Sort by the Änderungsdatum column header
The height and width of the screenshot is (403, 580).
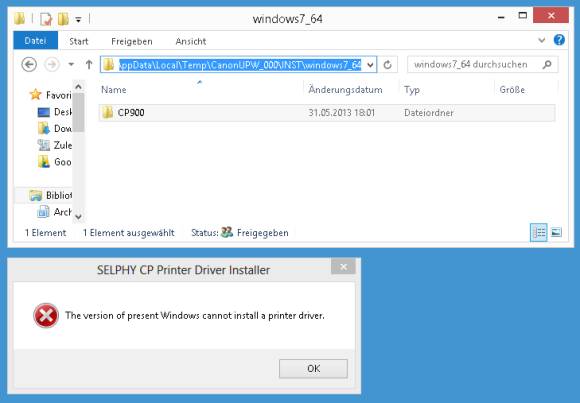pos(345,90)
